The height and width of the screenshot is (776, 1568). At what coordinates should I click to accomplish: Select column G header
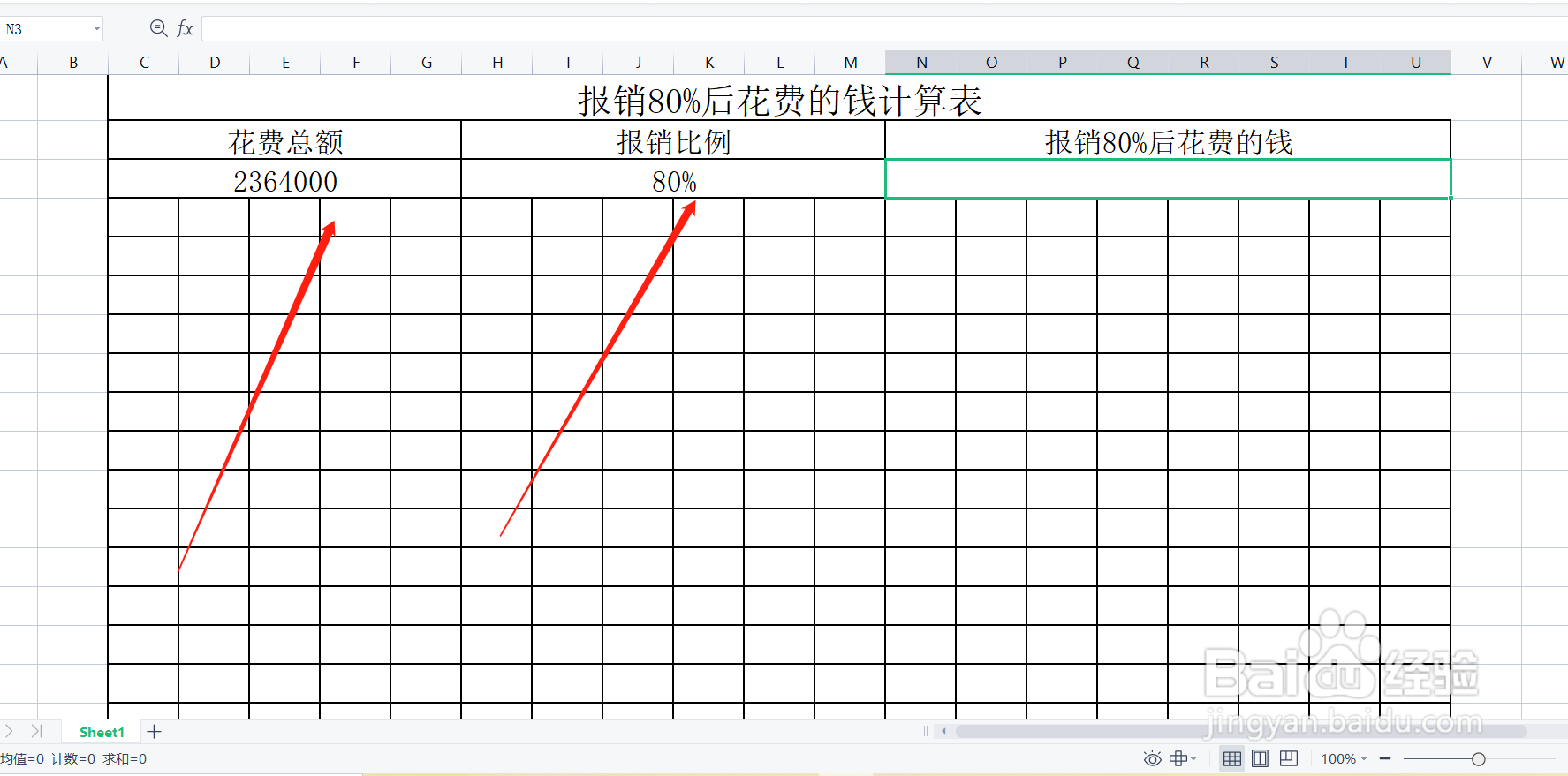point(427,62)
